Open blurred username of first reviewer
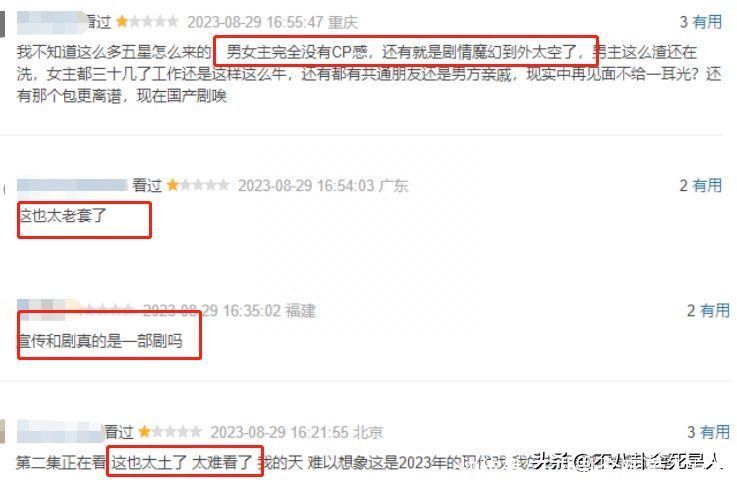 [51, 22]
